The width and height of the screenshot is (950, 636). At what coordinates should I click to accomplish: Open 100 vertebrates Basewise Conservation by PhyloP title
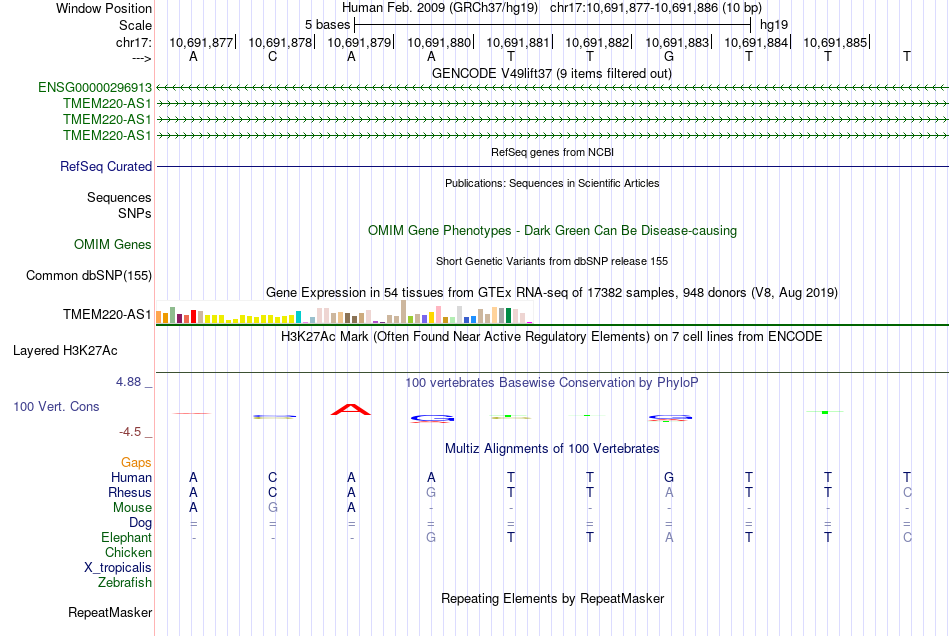[551, 383]
